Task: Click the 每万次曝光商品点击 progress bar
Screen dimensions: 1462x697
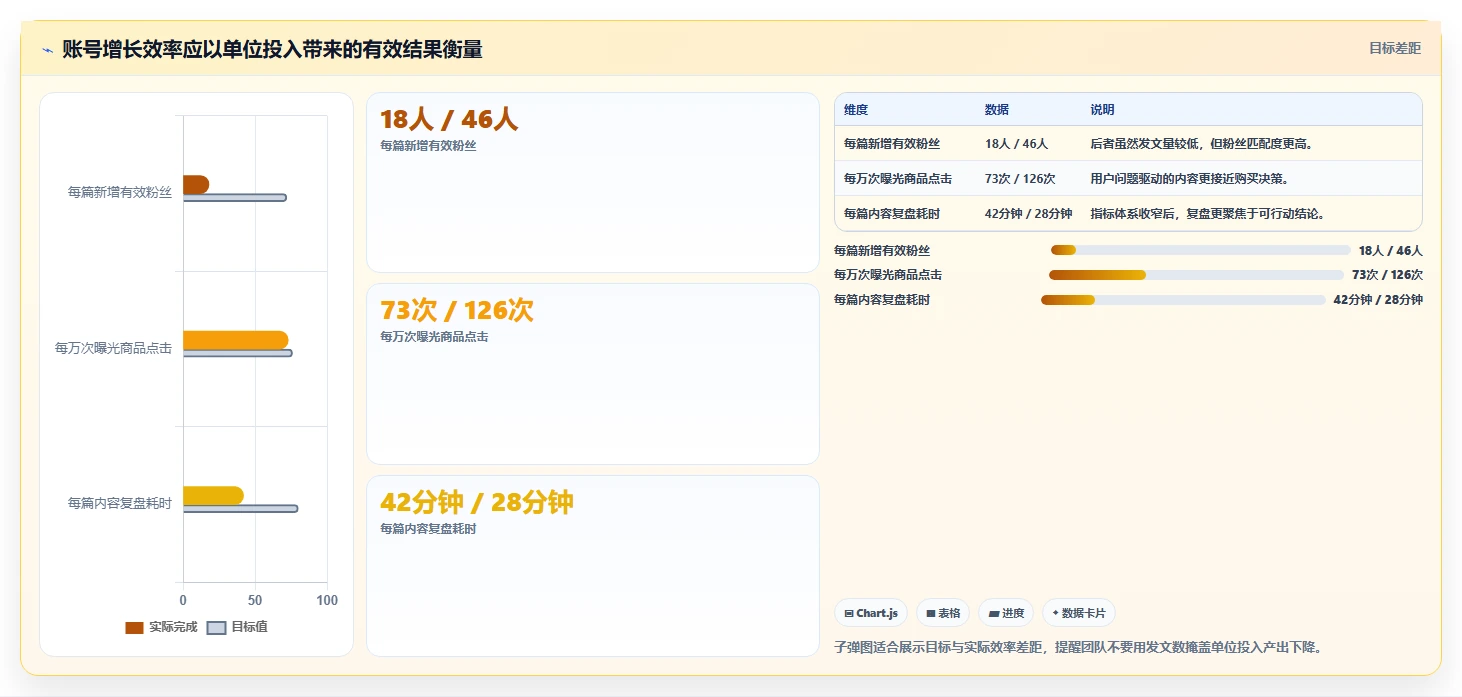Action: tap(1196, 275)
